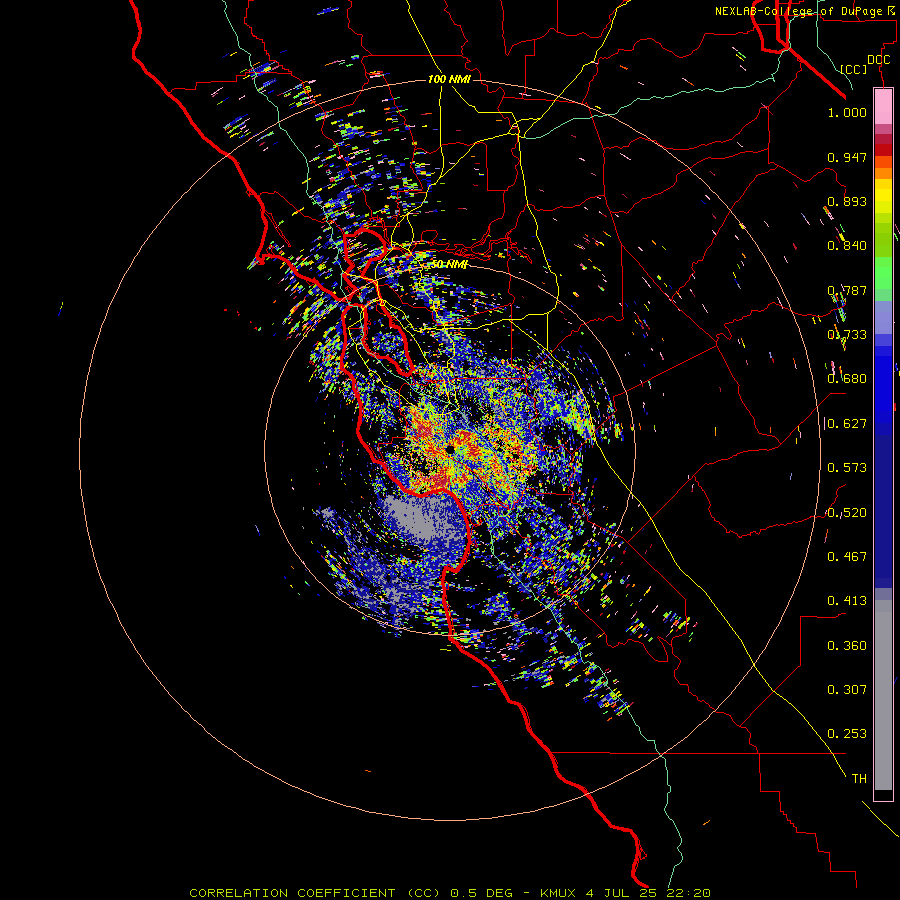Click the 0.307 scale label
Screen dimensions: 900x900
point(847,690)
